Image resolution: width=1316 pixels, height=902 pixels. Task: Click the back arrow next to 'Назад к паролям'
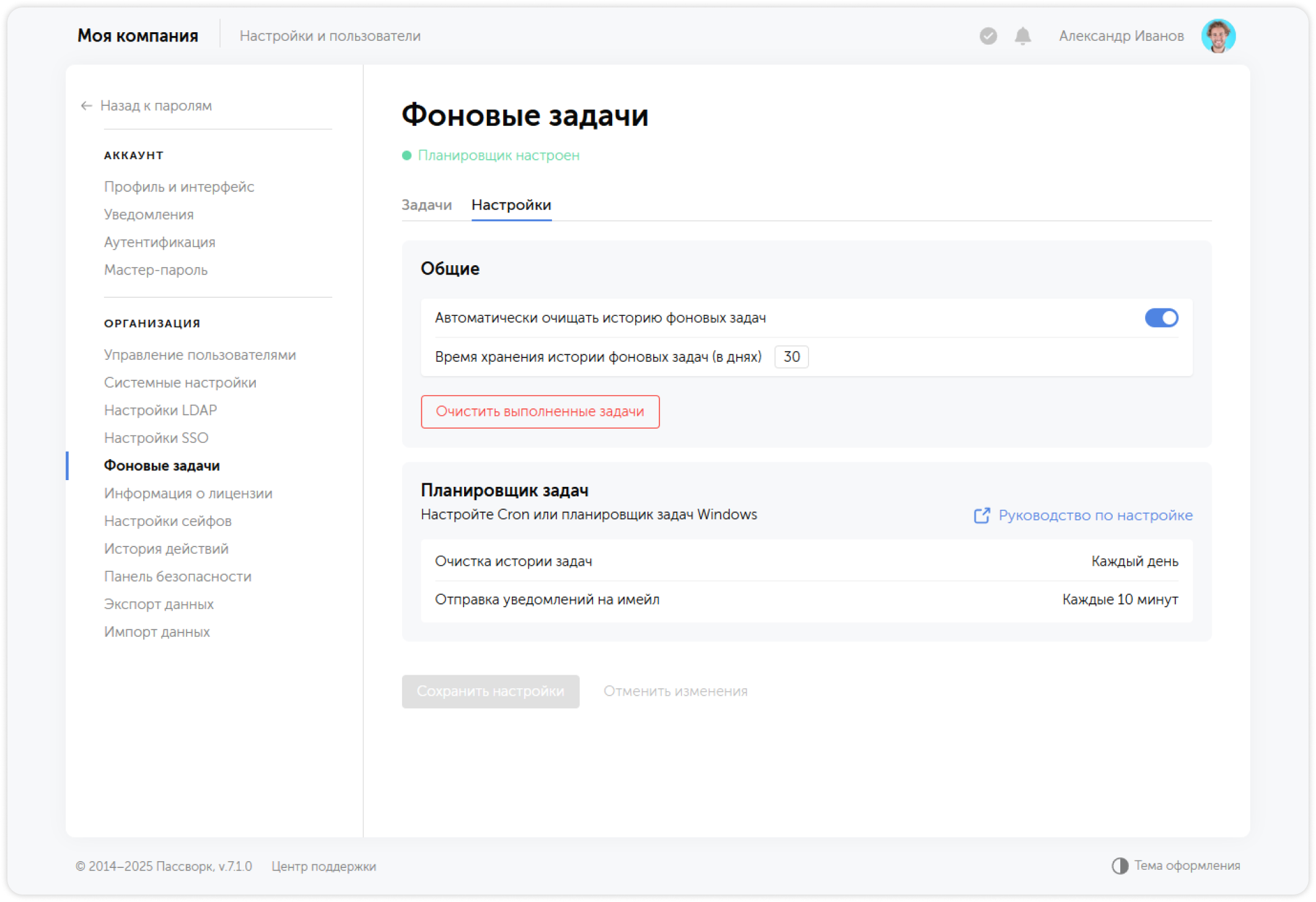tap(86, 106)
